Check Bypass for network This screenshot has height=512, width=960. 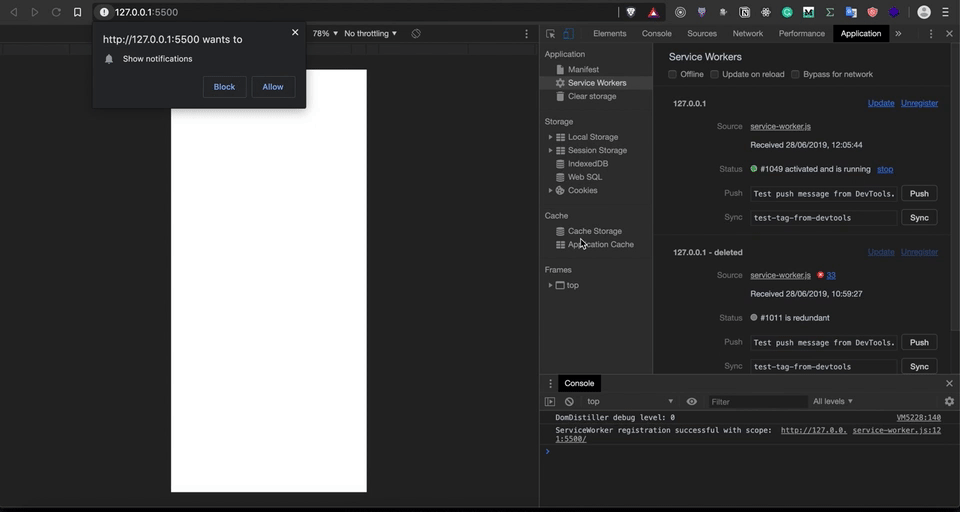click(x=795, y=74)
